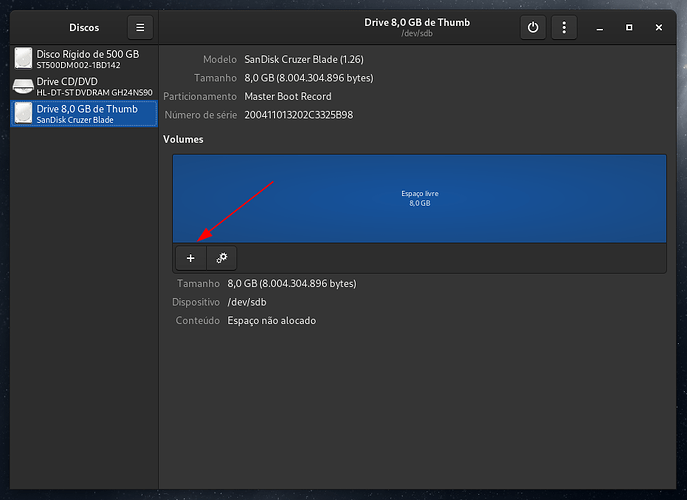This screenshot has width=687, height=500.
Task: Power off the thumb drive
Action: point(533,28)
